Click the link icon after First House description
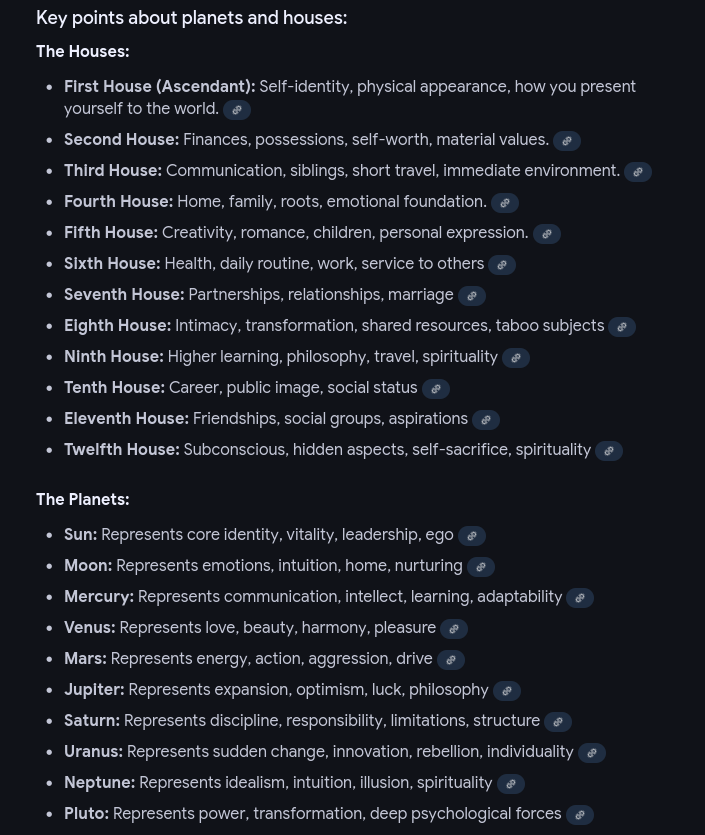Viewport: 705px width, 835px height. point(237,110)
